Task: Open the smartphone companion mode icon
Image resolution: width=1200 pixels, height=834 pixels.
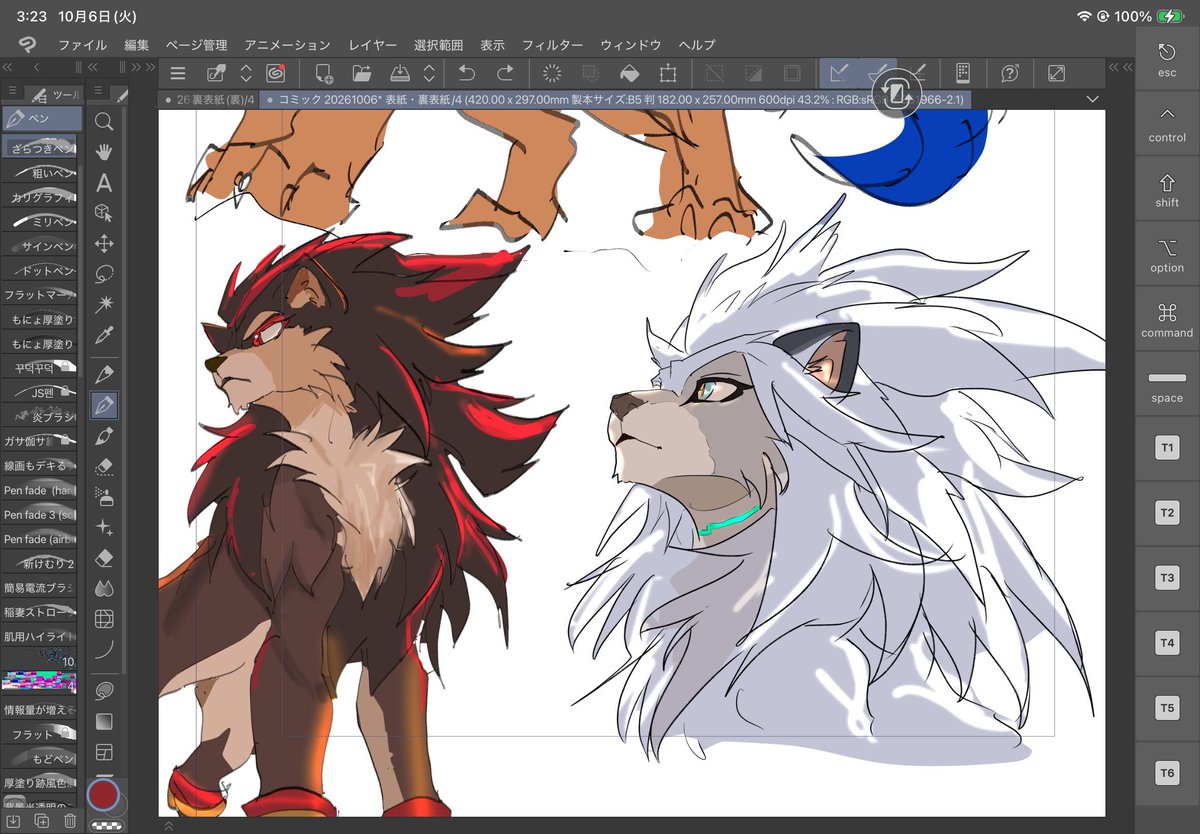Action: pos(962,73)
